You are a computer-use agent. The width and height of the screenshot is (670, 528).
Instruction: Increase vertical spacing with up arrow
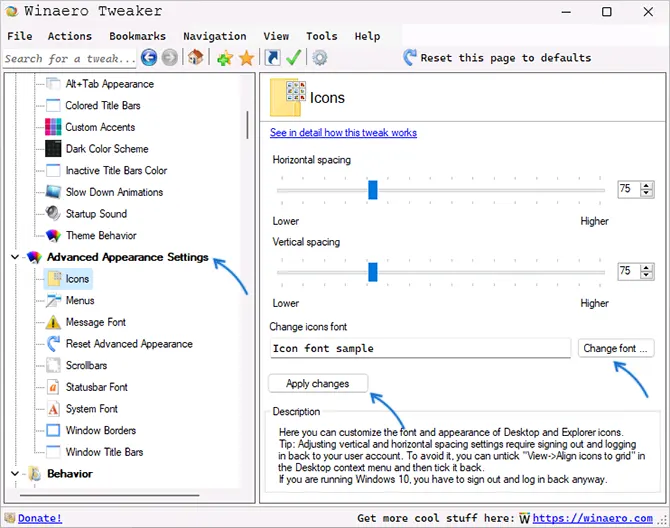point(646,267)
